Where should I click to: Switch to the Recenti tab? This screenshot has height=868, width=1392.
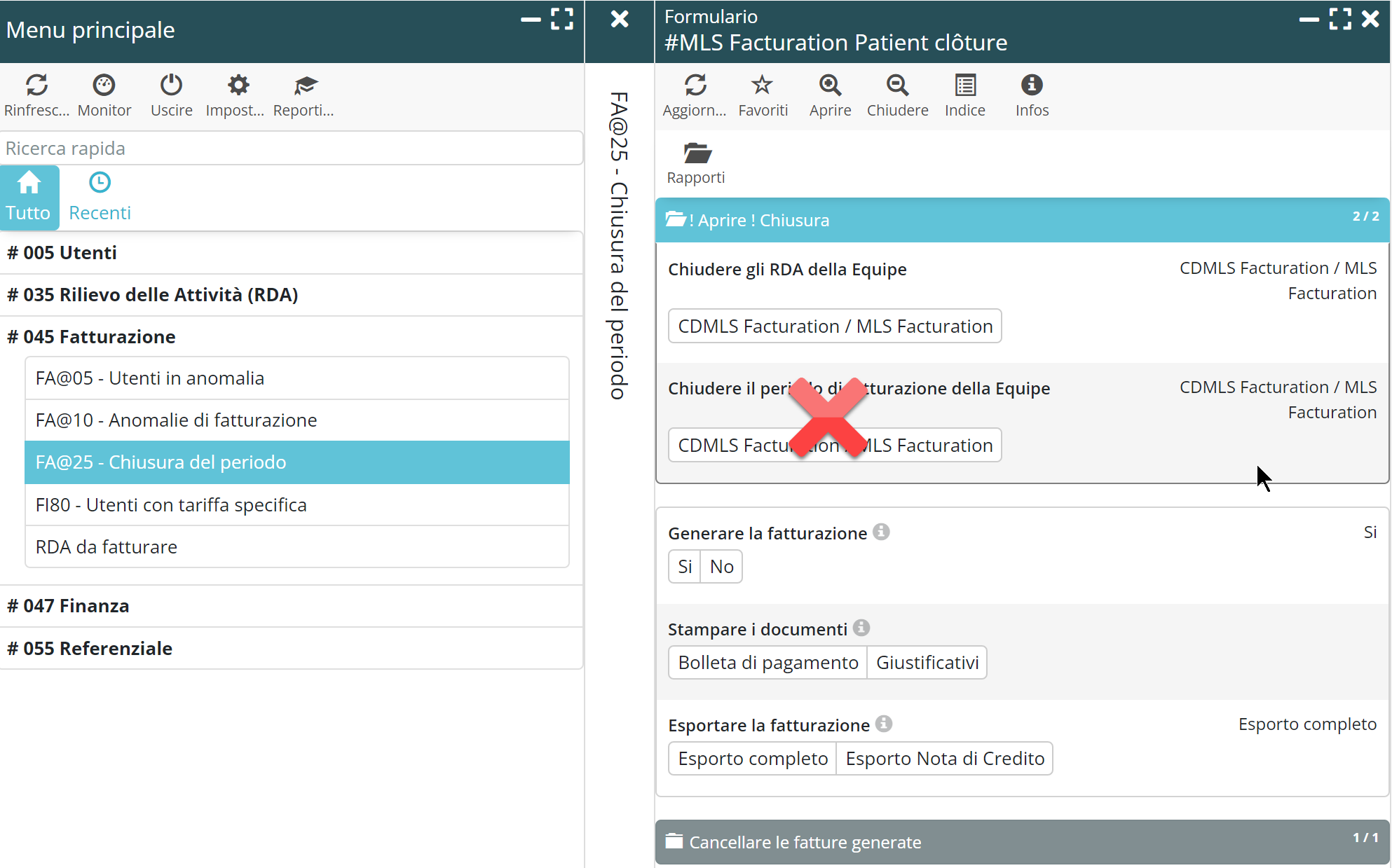click(x=100, y=197)
